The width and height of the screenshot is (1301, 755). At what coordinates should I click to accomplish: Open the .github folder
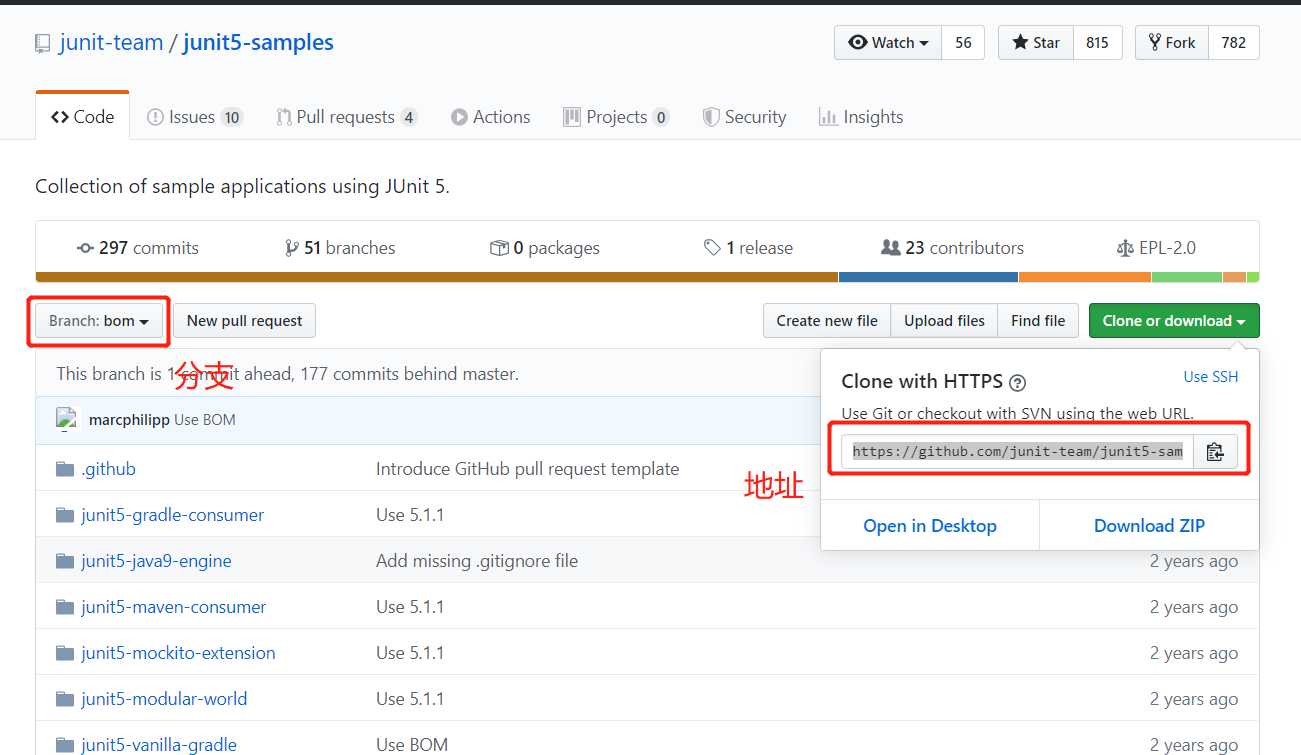pos(108,469)
